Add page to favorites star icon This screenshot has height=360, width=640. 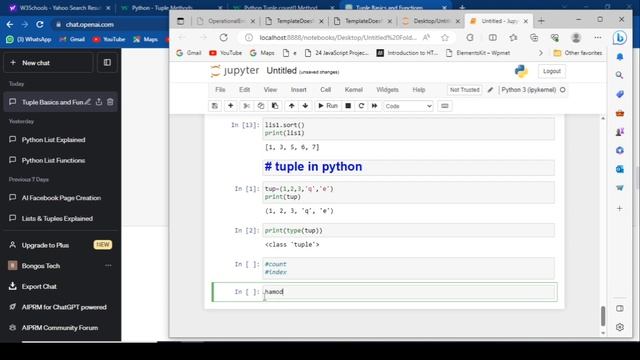[444, 38]
